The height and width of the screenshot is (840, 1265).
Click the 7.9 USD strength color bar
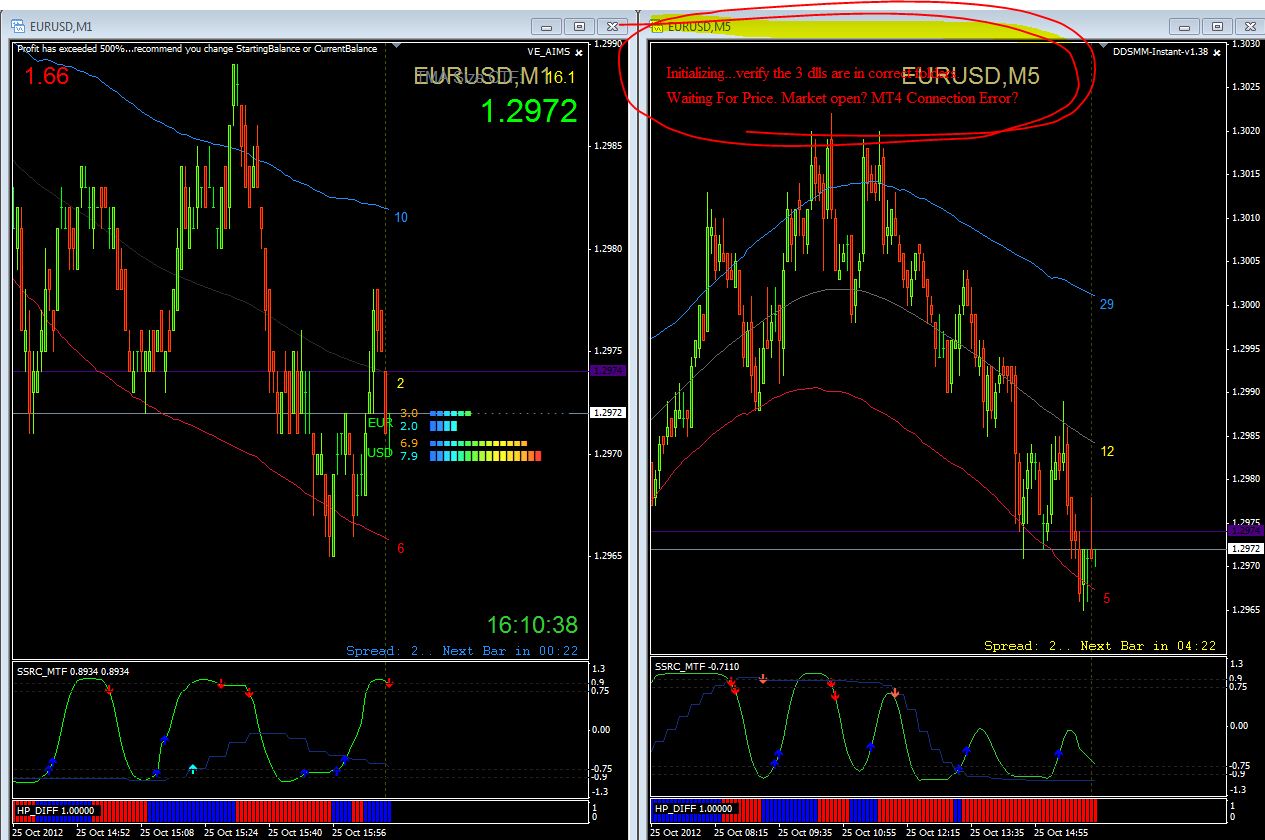pos(485,456)
